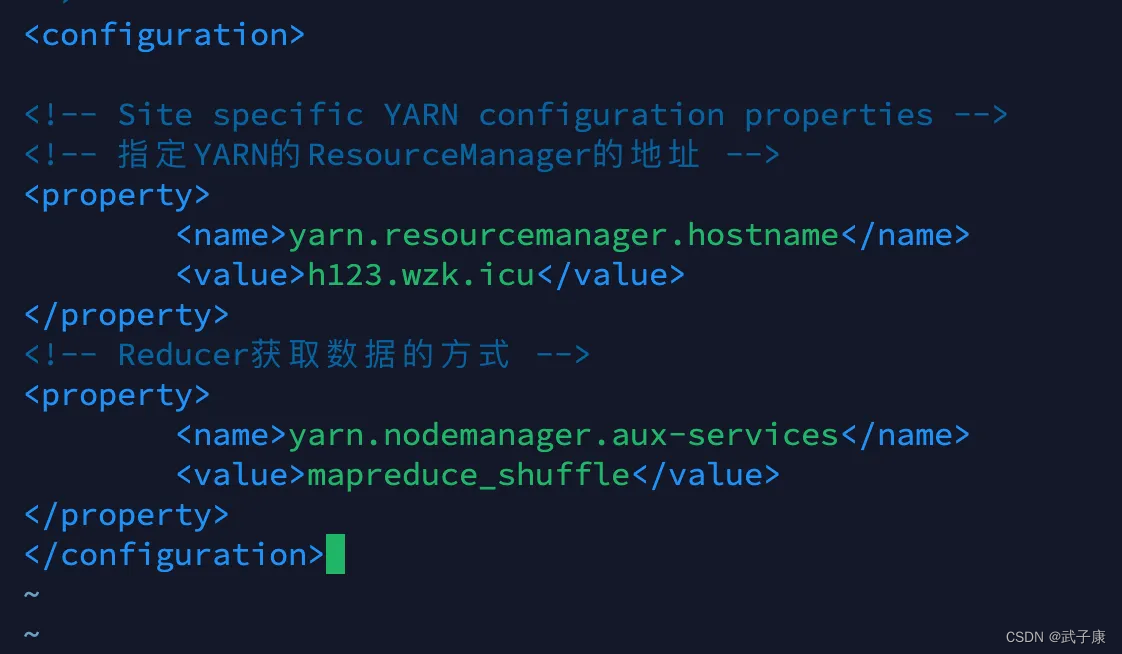Click the Reducer获取数据的方式 comment line
Viewport: 1122px width, 654px height.
tap(307, 355)
